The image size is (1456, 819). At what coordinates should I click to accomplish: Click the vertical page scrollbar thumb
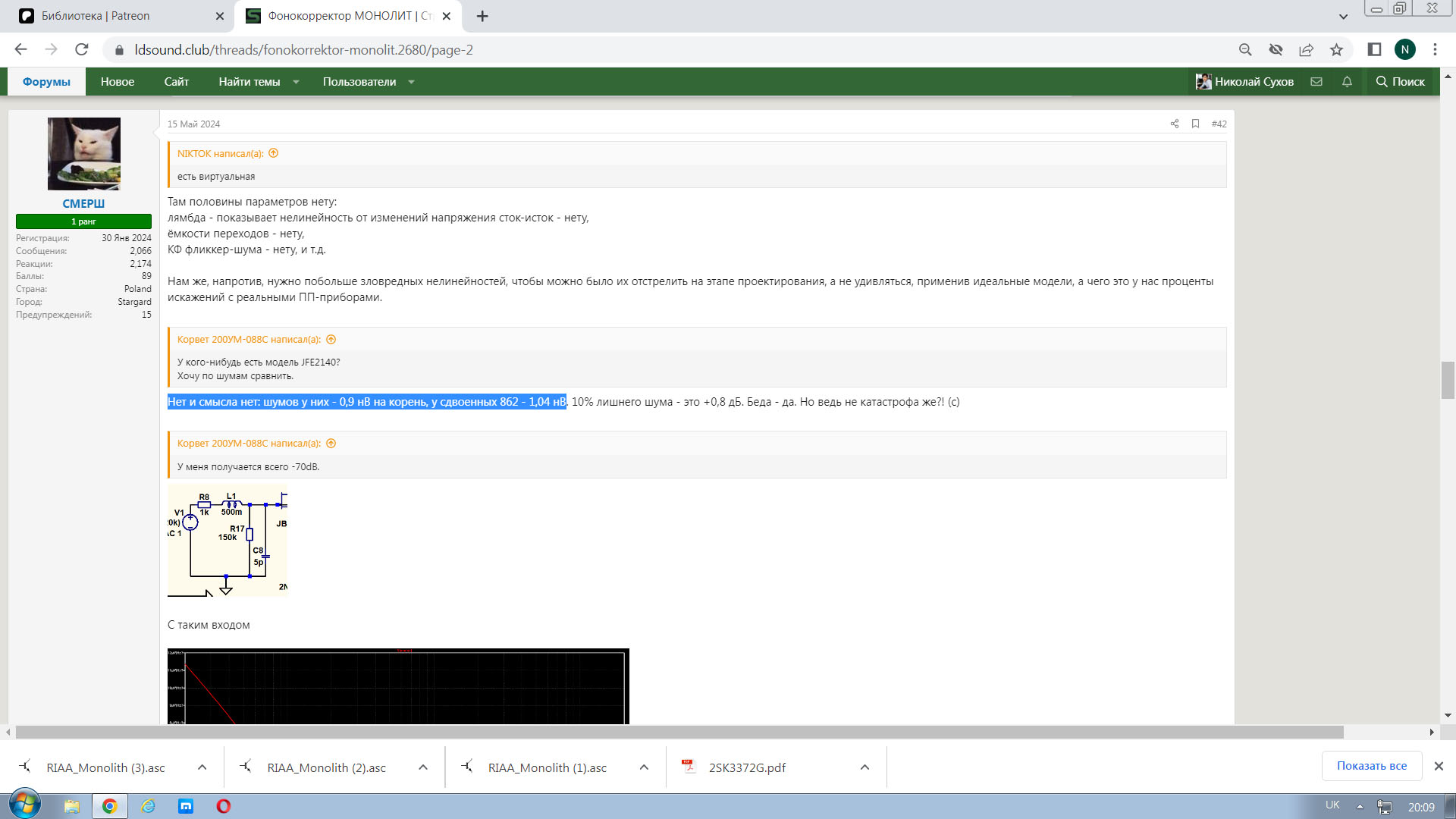[x=1448, y=380]
